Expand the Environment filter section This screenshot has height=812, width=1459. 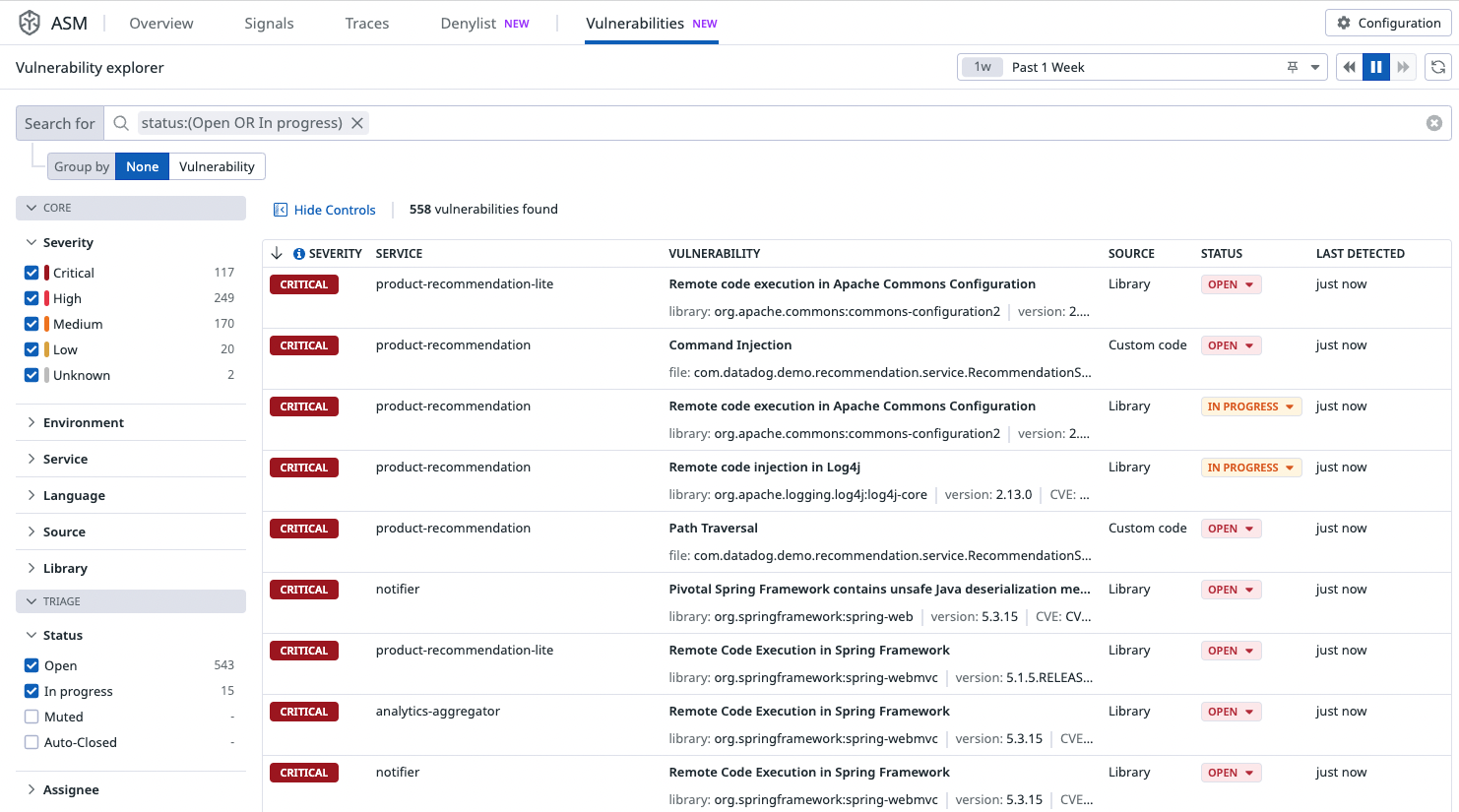83,422
